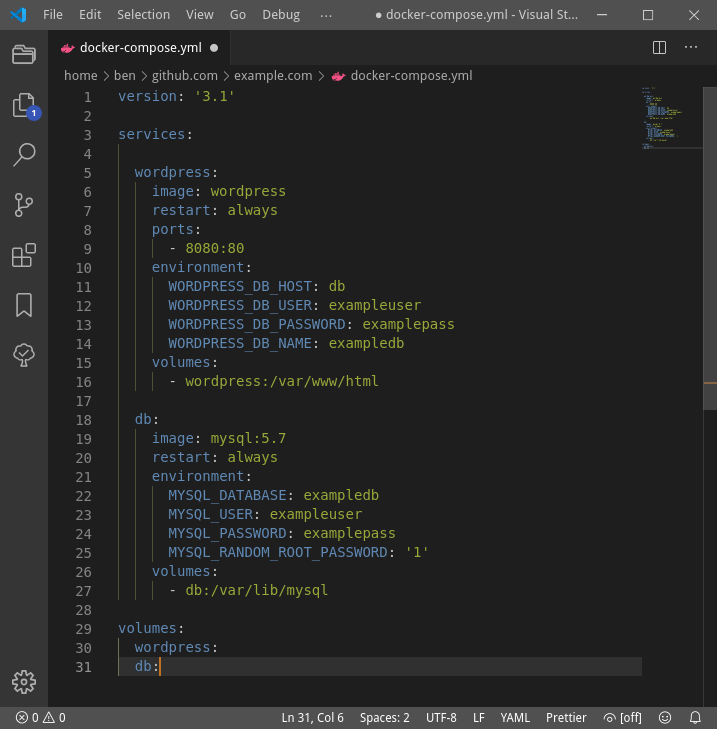The height and width of the screenshot is (729, 717).
Task: Open notifications bell in status bar
Action: click(695, 718)
